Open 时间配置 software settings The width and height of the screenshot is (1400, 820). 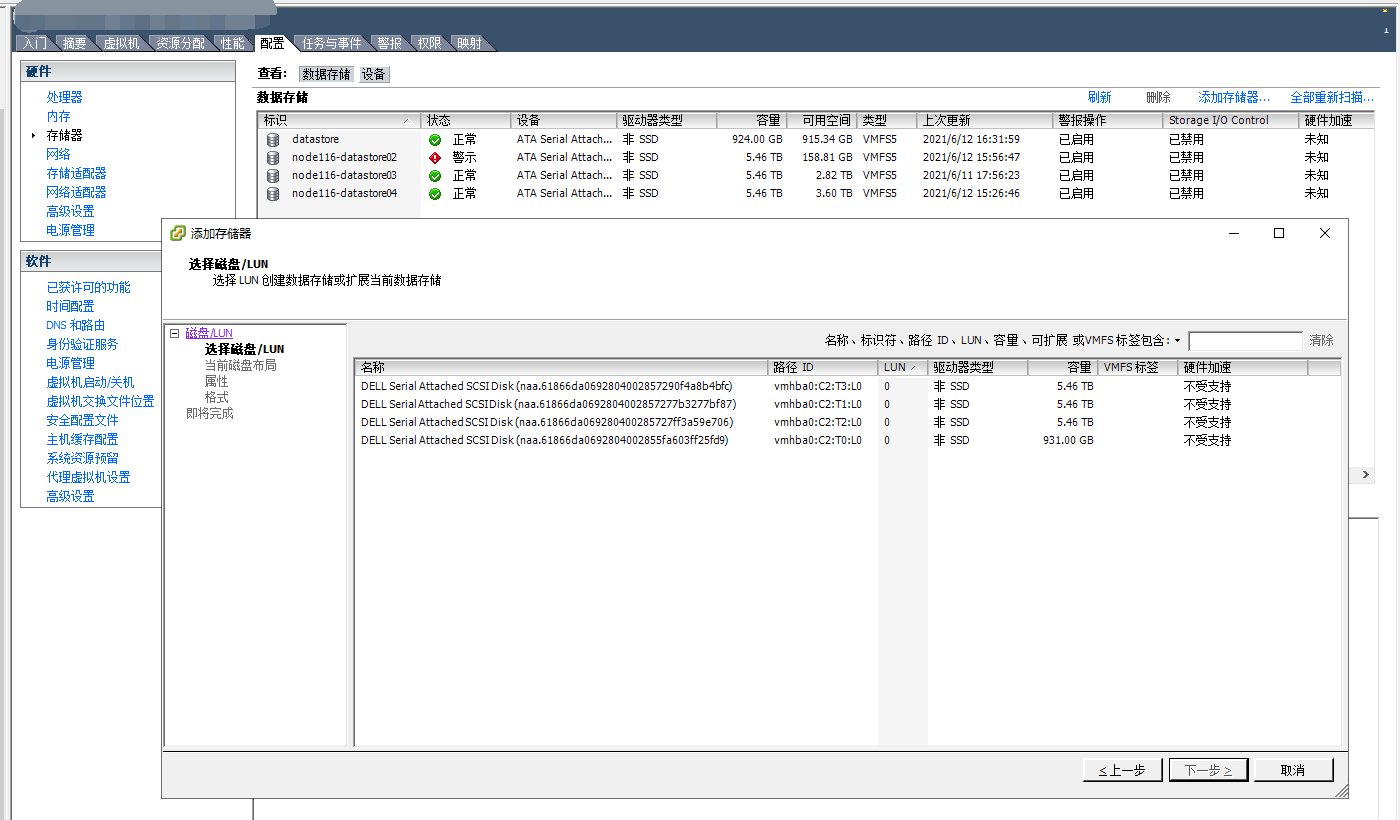[70, 306]
